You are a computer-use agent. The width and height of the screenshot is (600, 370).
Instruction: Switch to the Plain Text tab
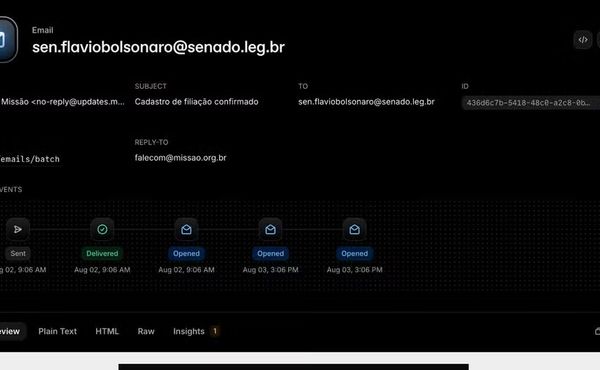[57, 331]
